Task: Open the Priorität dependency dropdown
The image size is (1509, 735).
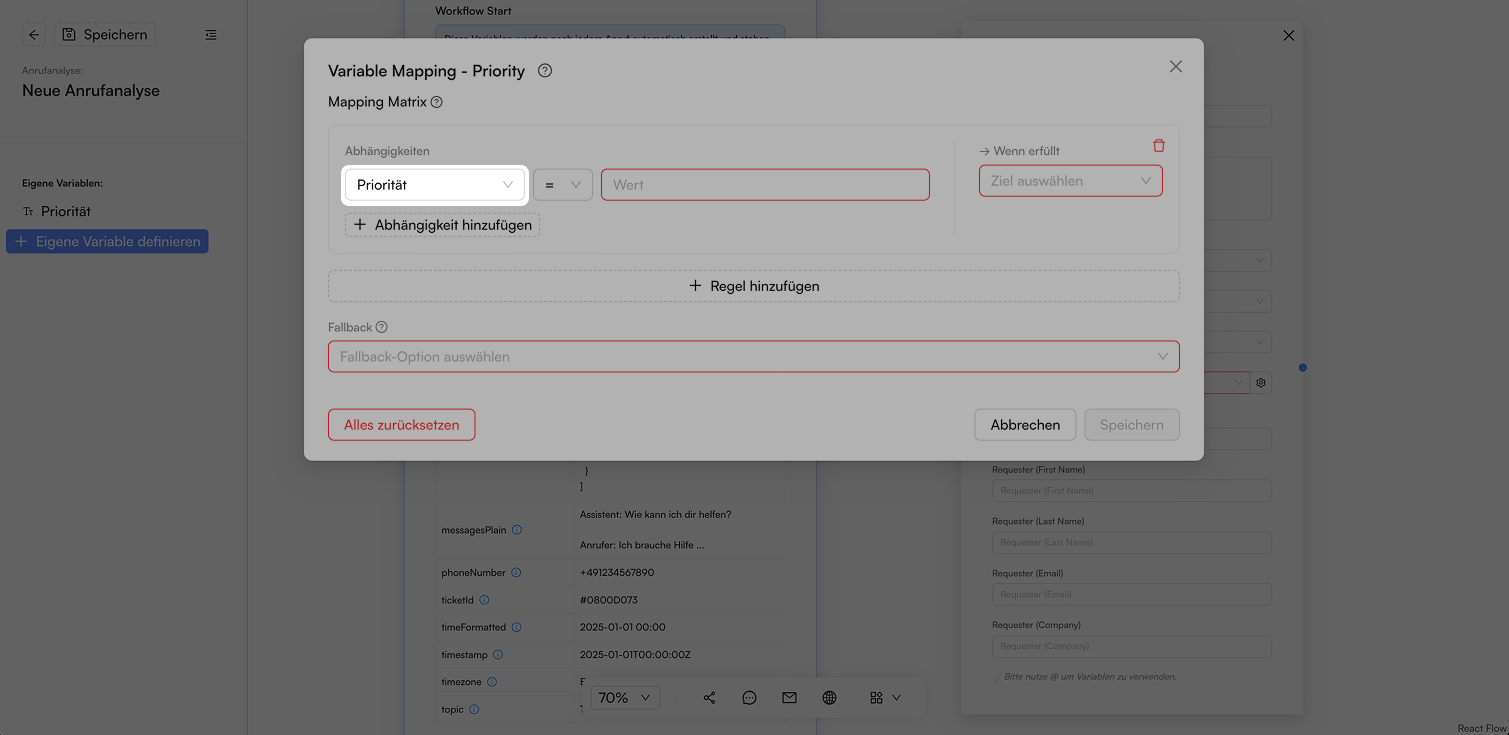Action: (435, 185)
